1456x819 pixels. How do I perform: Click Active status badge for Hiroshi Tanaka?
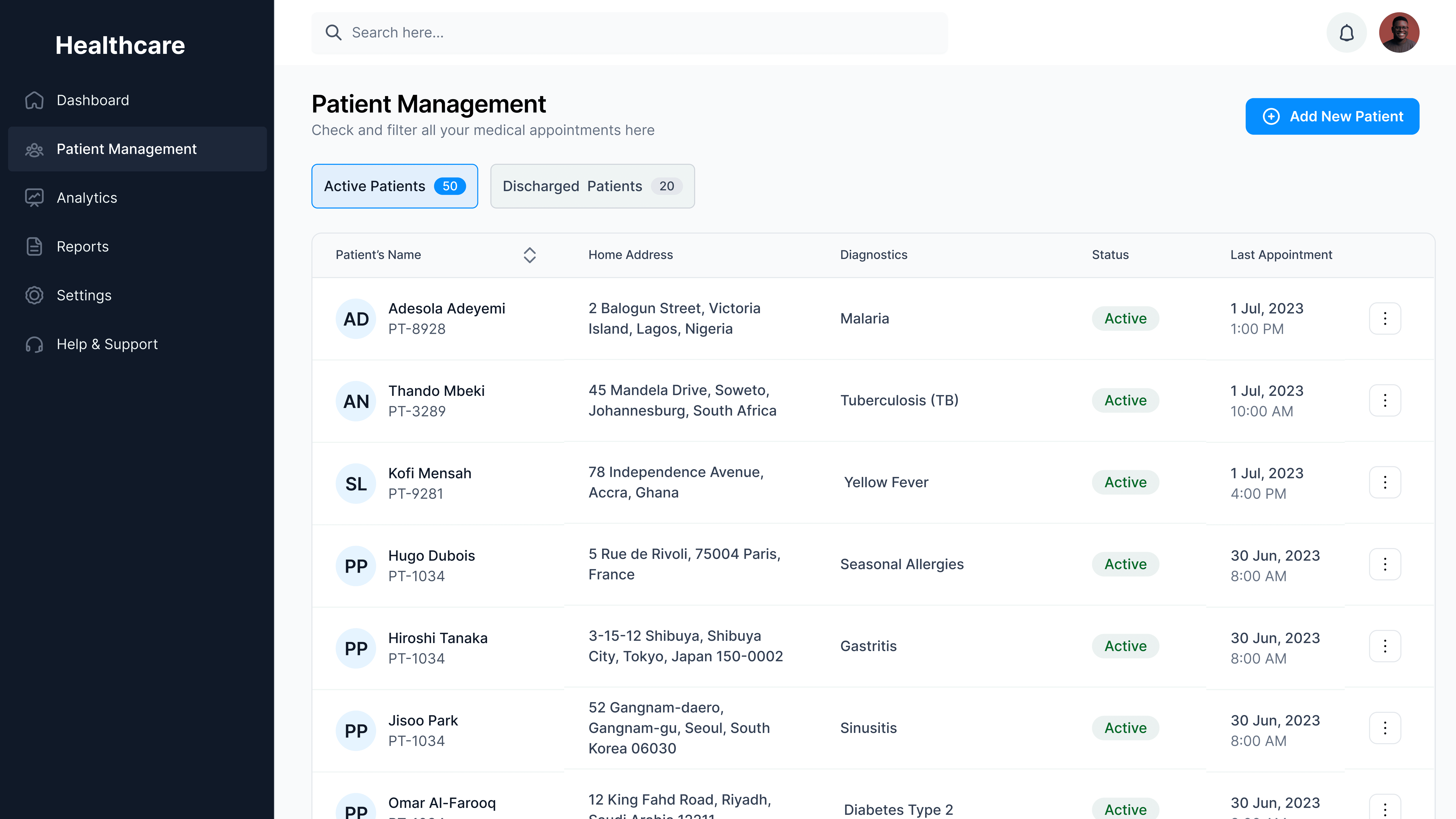pos(1125,646)
